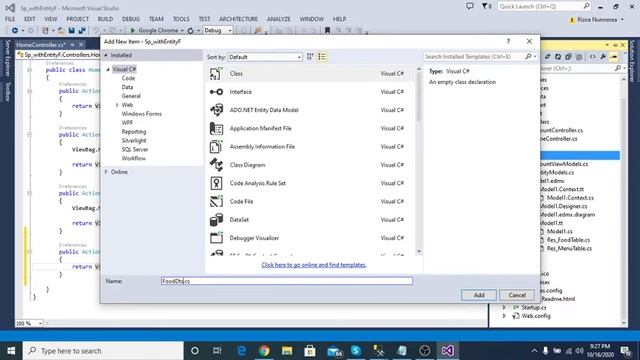Select Code Analysis Rule Set icon
The height and width of the screenshot is (360, 640).
216,183
